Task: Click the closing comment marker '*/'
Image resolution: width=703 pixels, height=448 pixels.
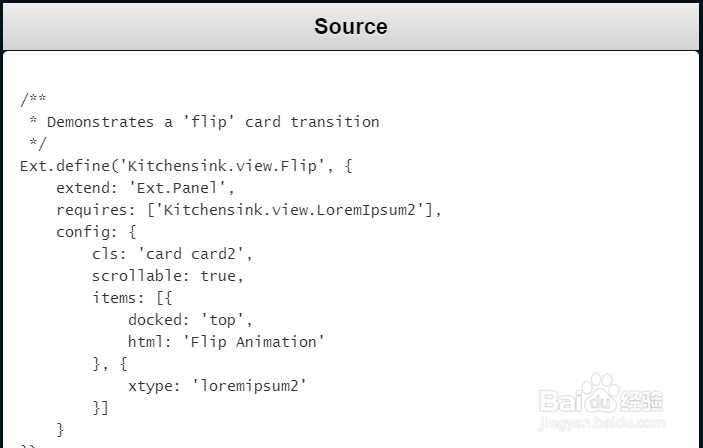Action: point(37,144)
